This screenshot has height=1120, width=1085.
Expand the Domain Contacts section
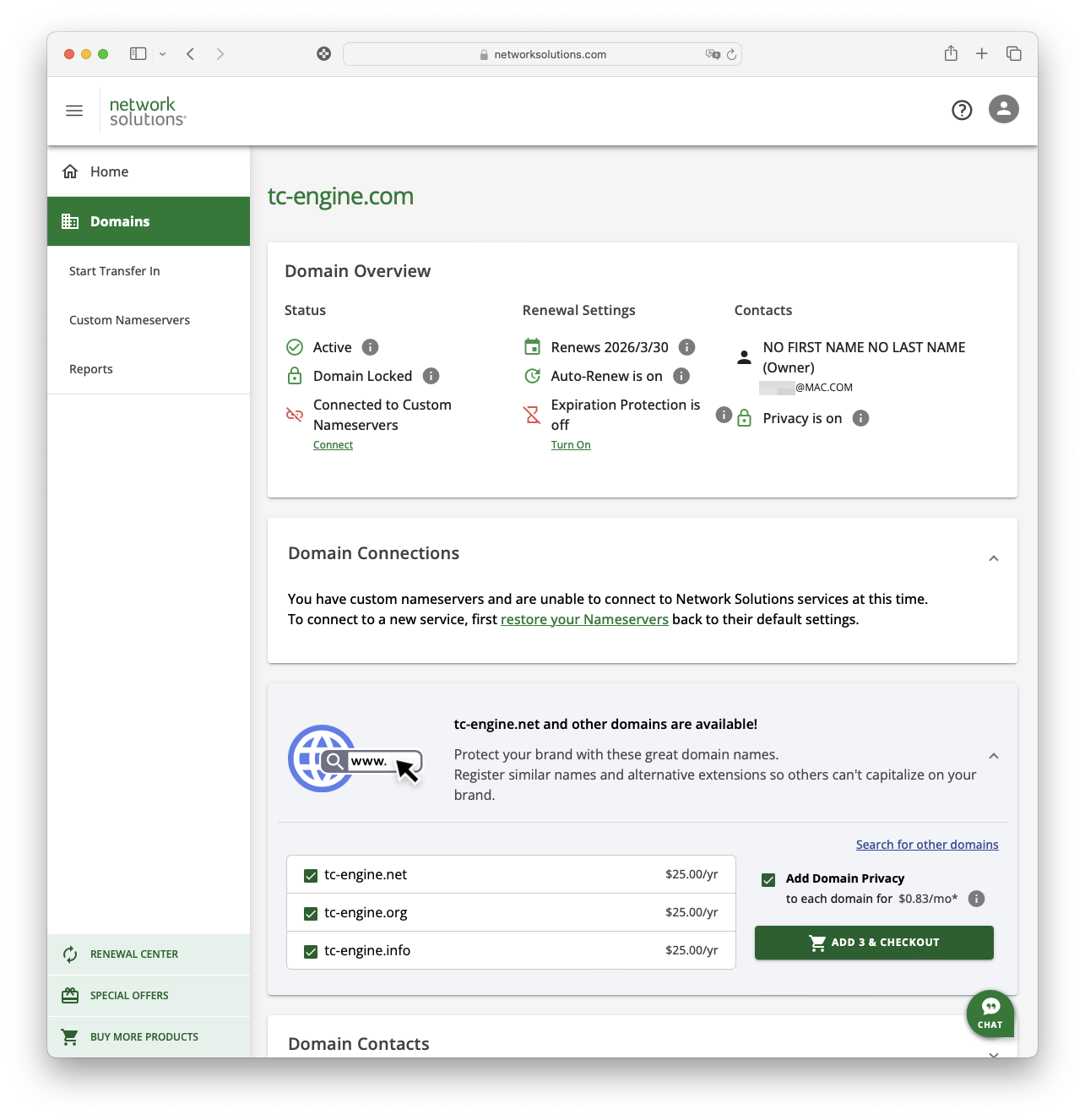[994, 1053]
